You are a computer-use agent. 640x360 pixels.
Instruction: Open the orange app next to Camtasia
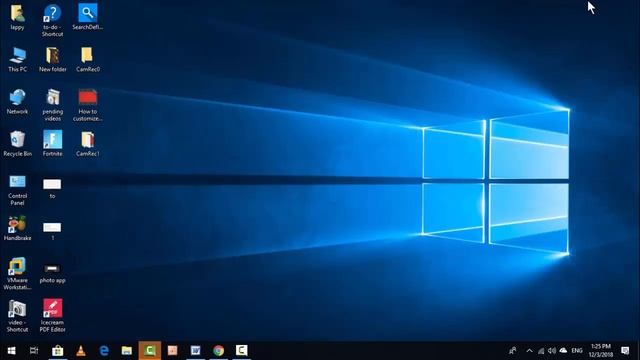tap(173, 351)
